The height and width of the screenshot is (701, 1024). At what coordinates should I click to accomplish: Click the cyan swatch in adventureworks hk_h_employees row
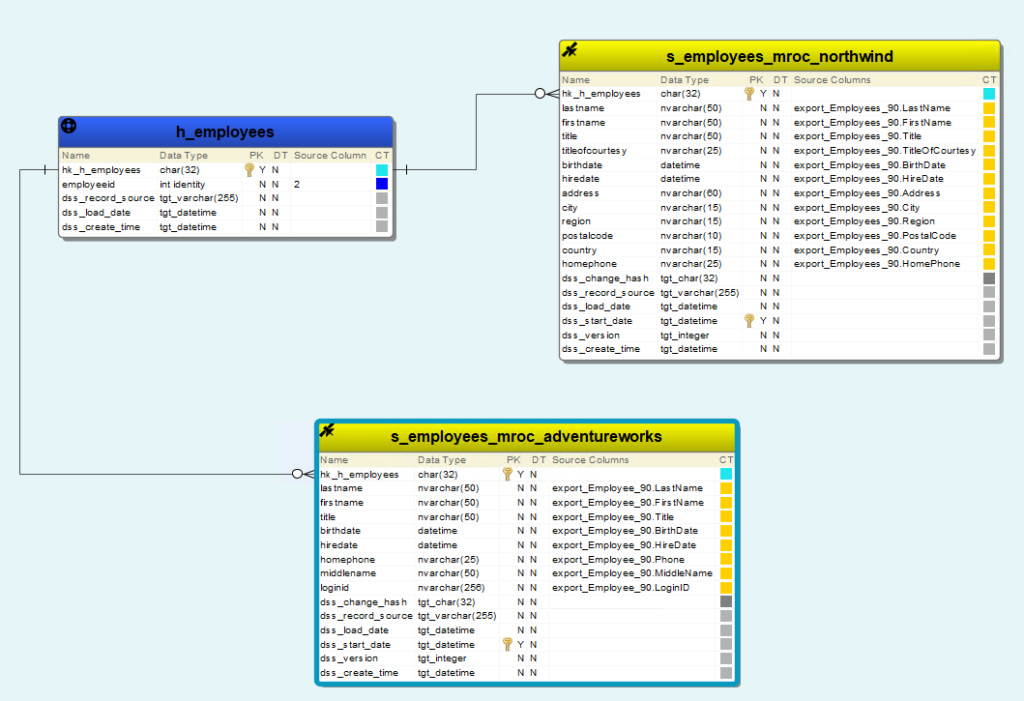726,474
